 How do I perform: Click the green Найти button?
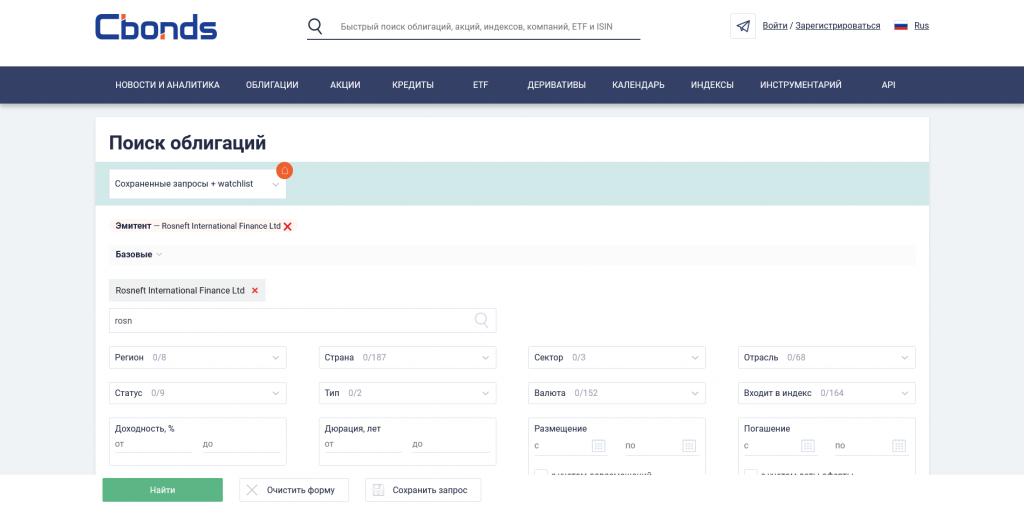coord(163,490)
